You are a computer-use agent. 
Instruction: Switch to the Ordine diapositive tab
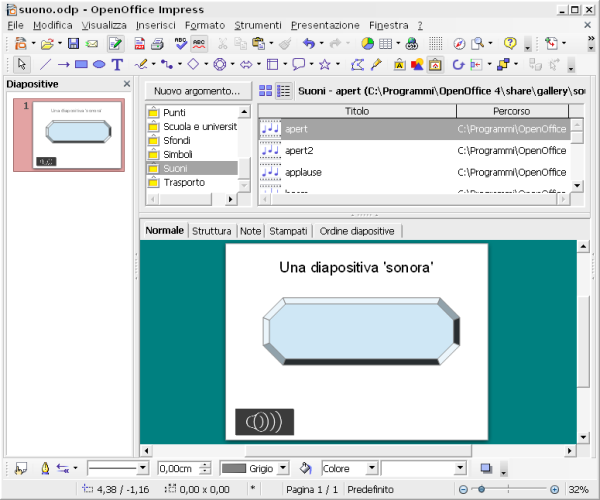(358, 231)
